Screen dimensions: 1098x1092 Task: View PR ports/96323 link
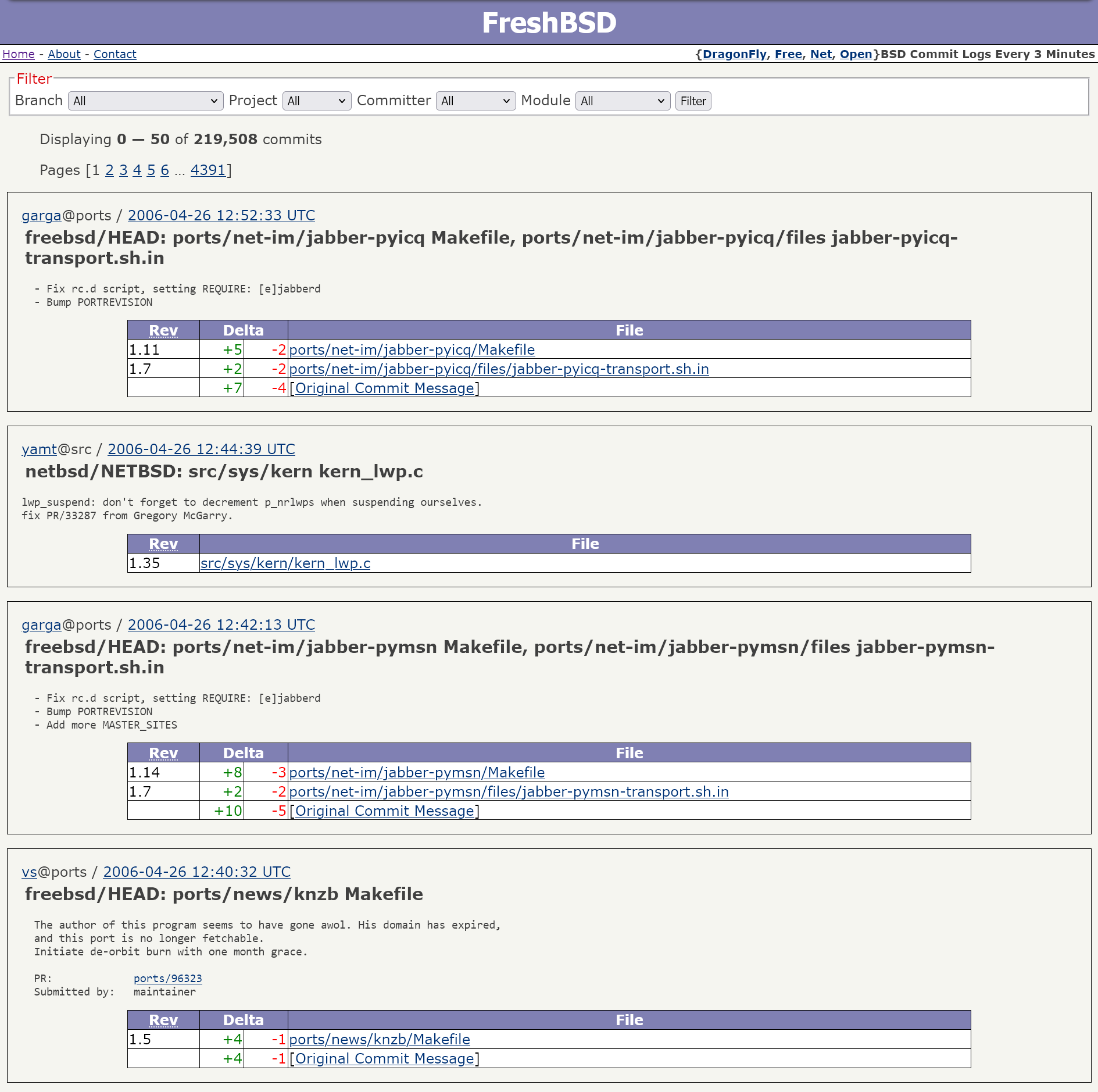(x=167, y=979)
